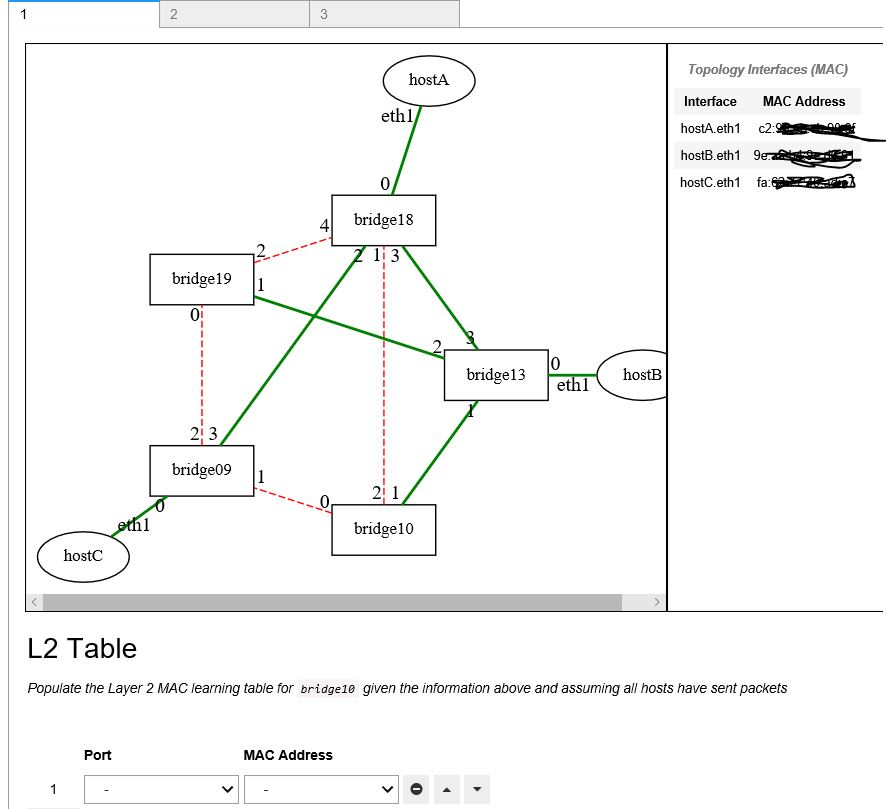Switch to tab 3
886x809 pixels.
(383, 13)
